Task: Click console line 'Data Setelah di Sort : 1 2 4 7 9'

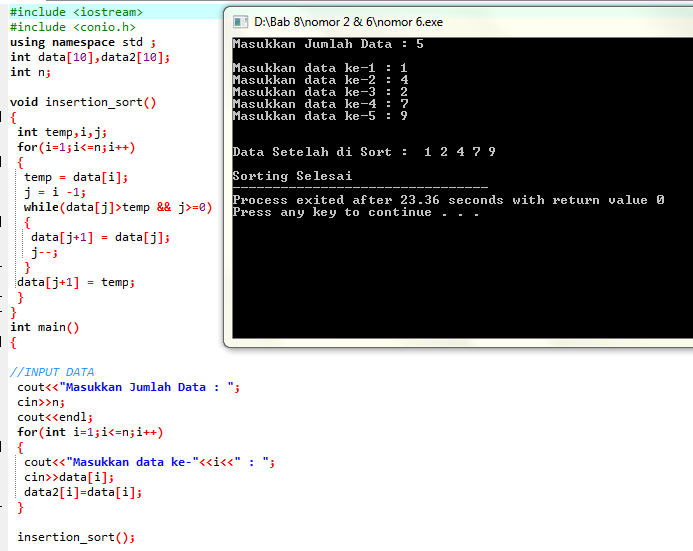Action: [364, 152]
